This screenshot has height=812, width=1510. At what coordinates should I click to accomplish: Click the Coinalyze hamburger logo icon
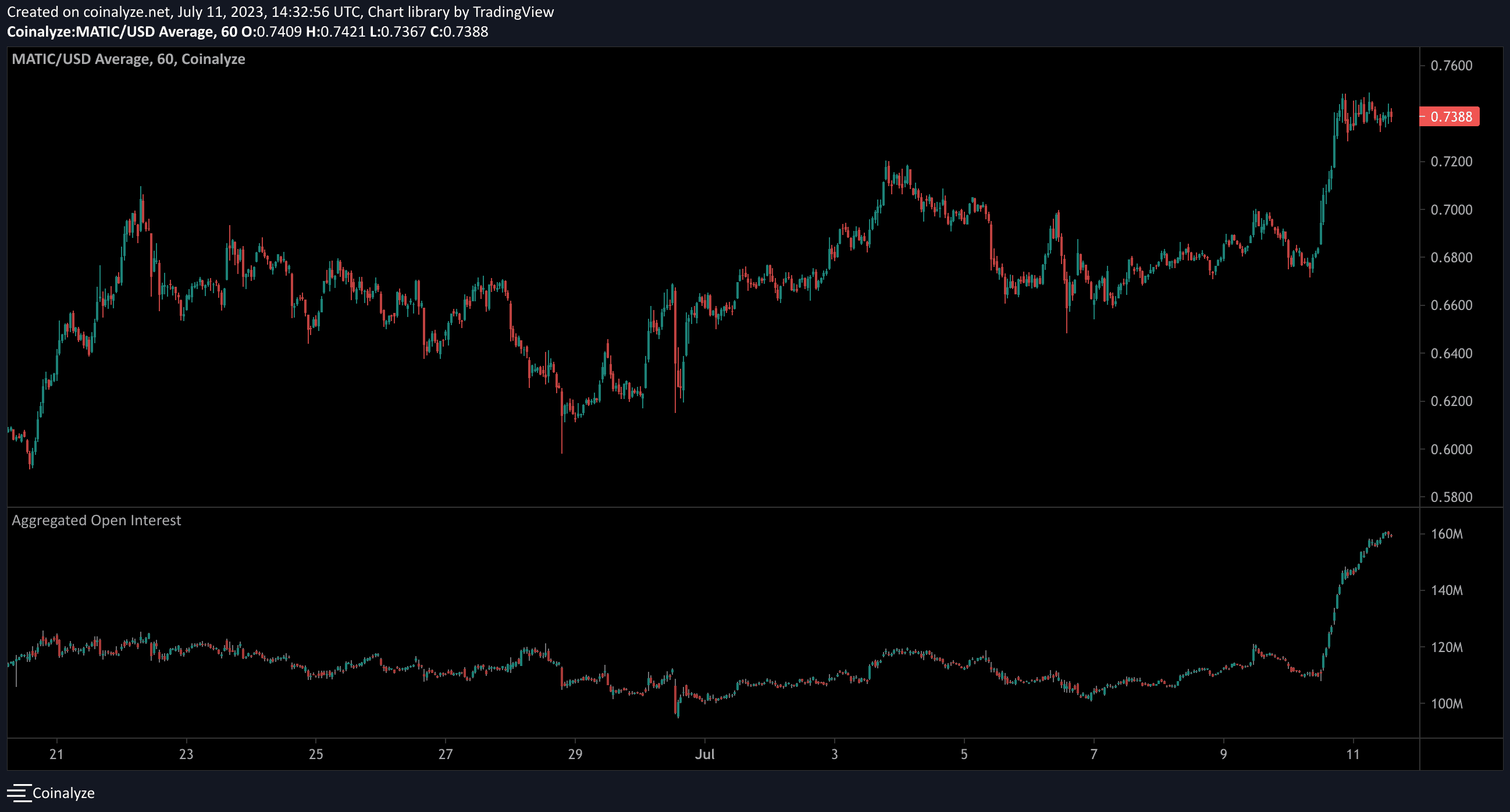pos(19,793)
